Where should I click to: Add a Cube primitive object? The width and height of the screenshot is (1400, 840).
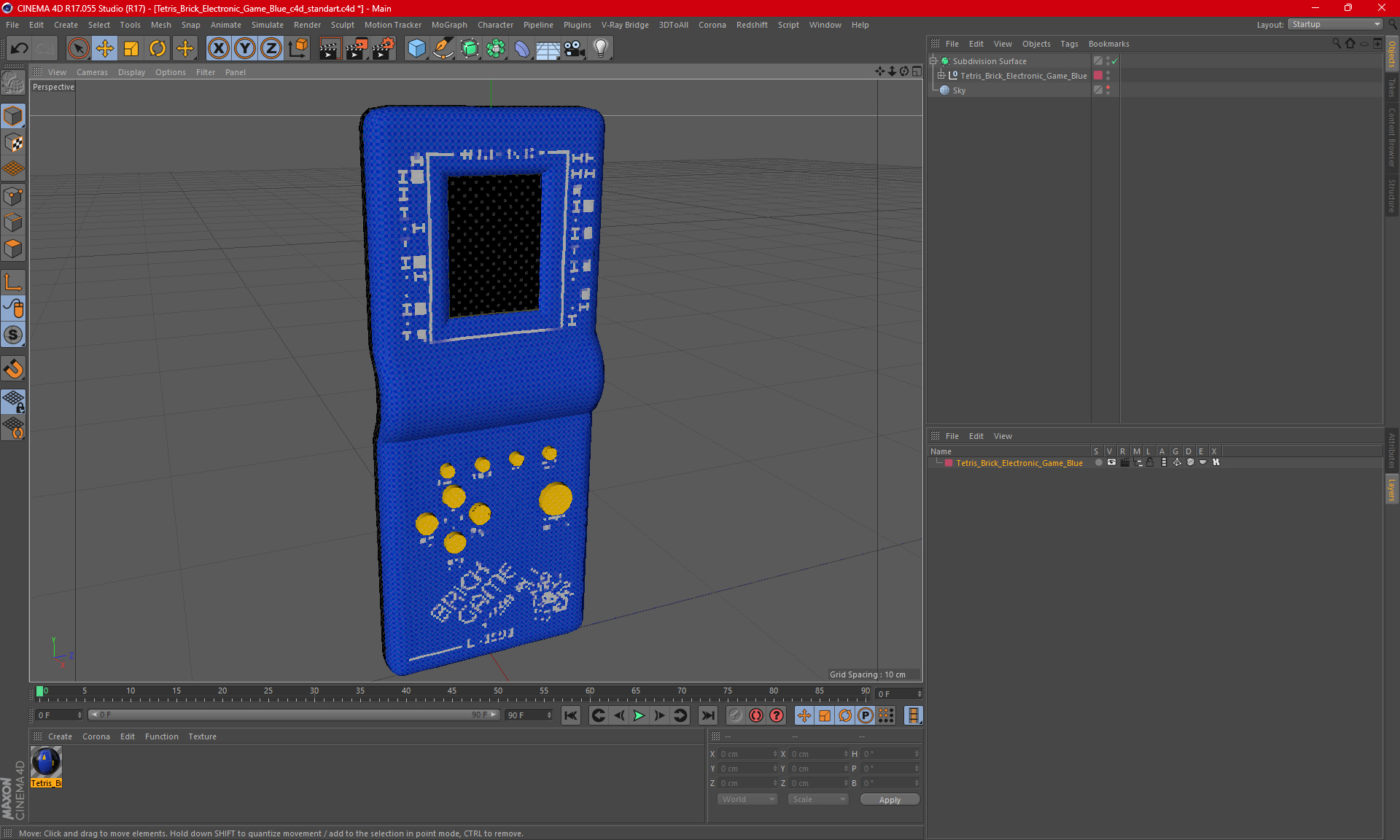click(x=416, y=48)
